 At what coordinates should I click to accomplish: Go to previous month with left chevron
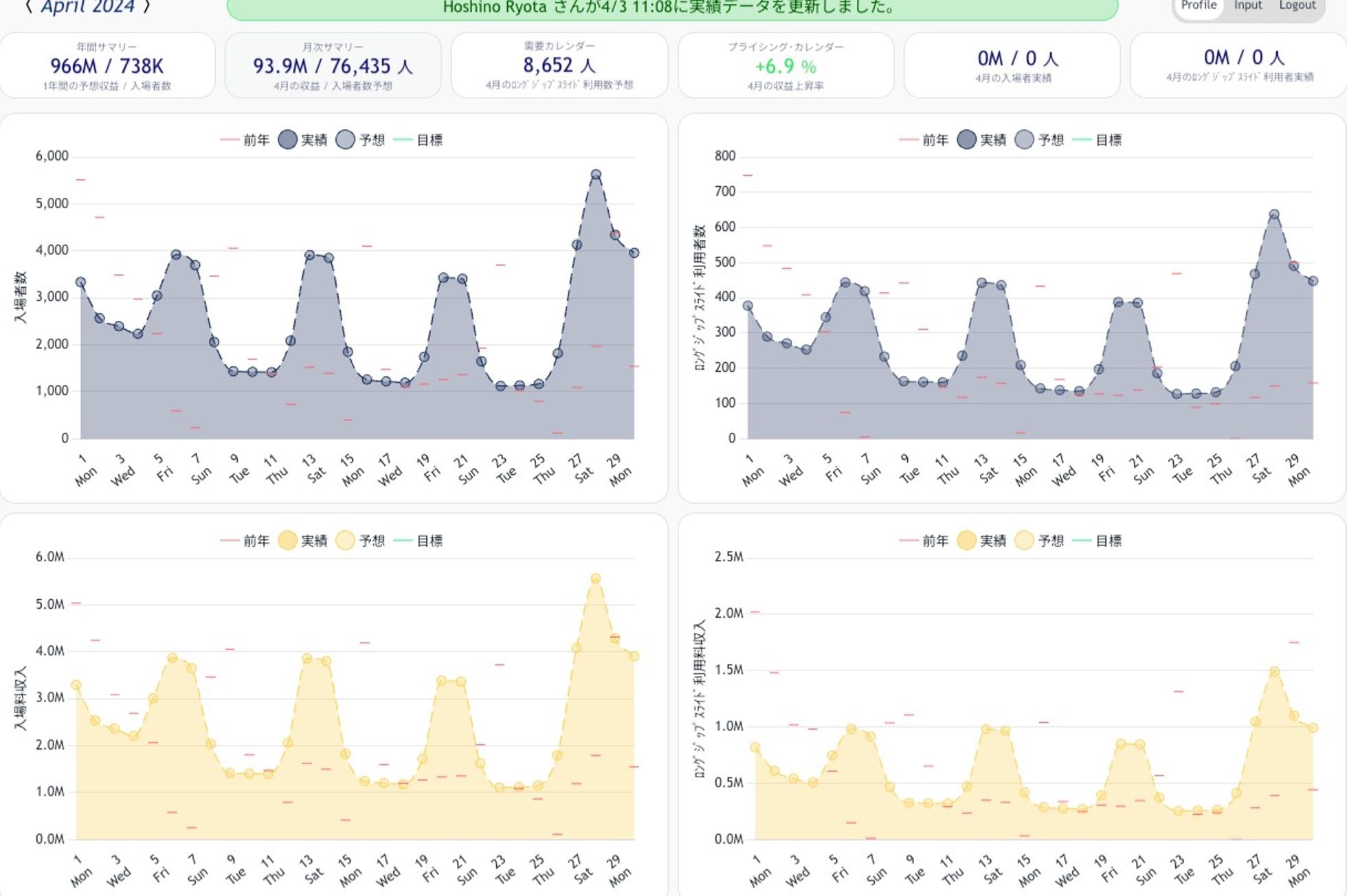pyautogui.click(x=28, y=7)
